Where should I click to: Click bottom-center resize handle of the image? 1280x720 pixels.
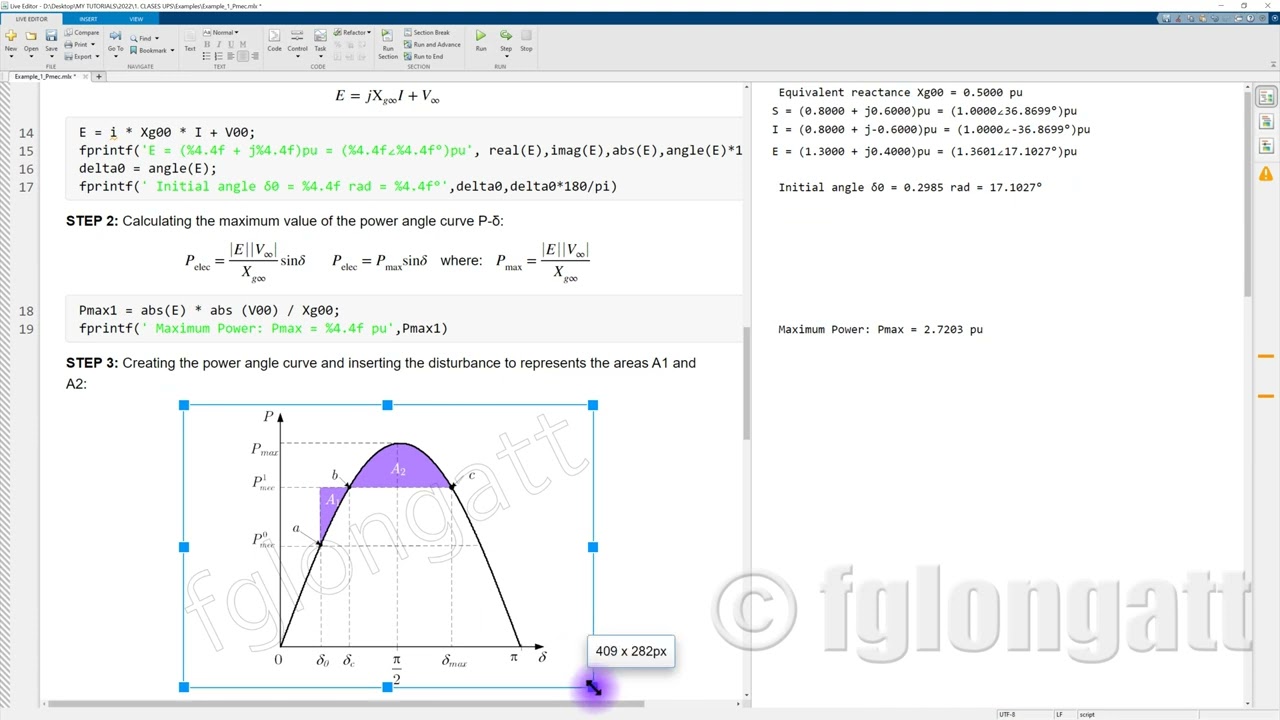(387, 687)
